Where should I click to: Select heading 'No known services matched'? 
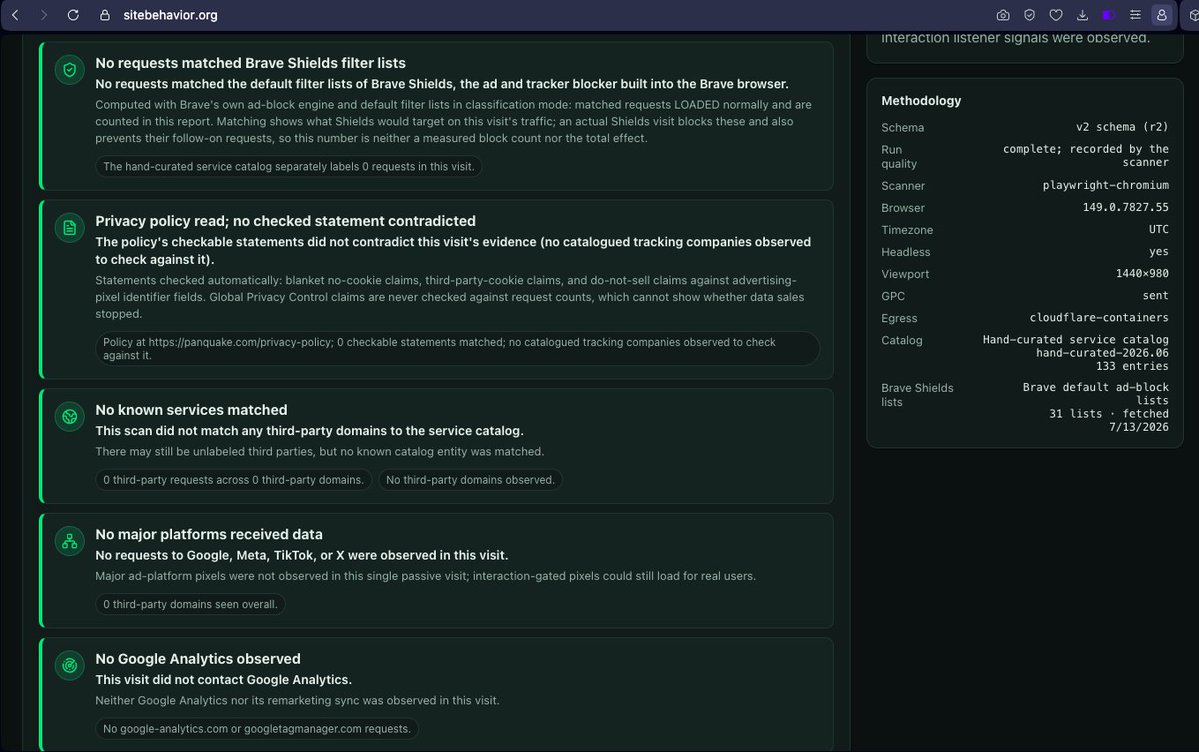tap(191, 410)
